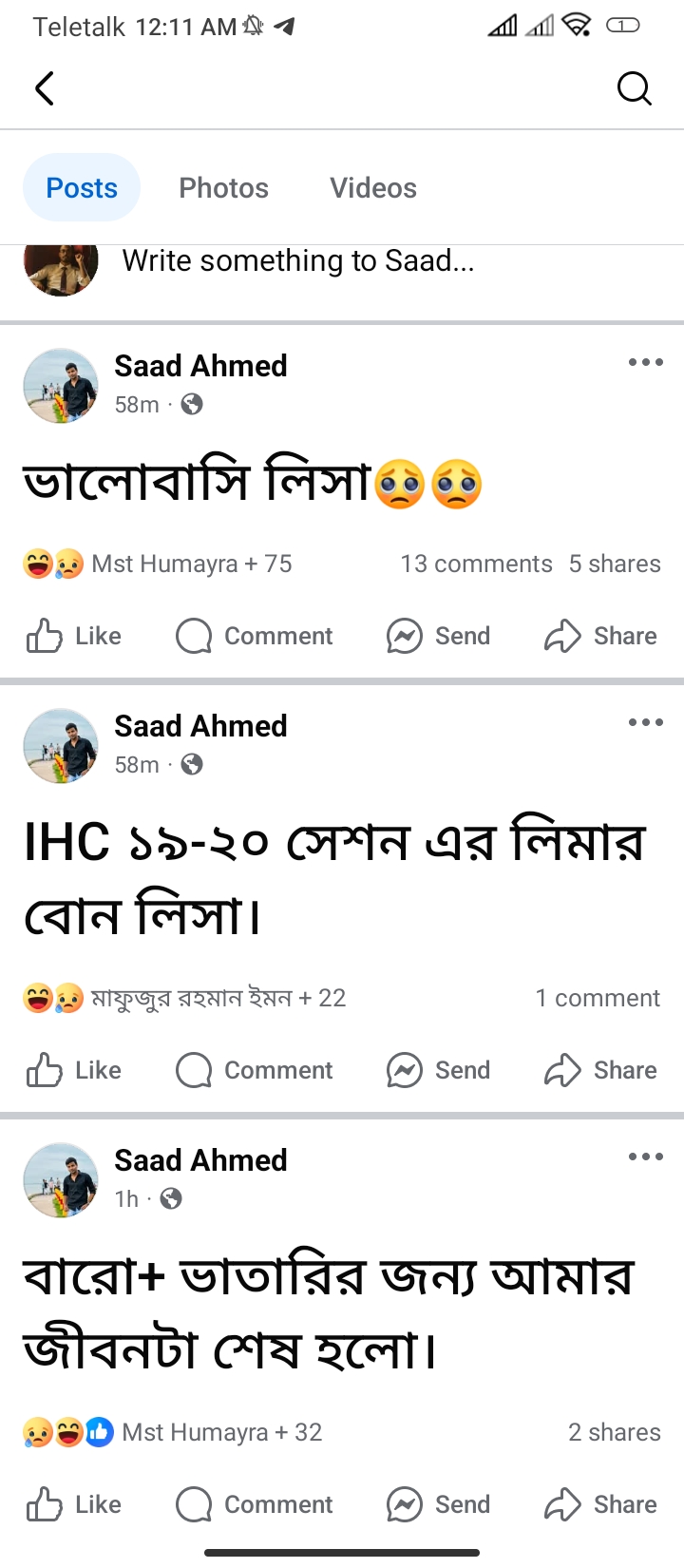Viewport: 684px width, 1568px height.
Task: Switch to the Photos tab
Action: click(x=224, y=188)
